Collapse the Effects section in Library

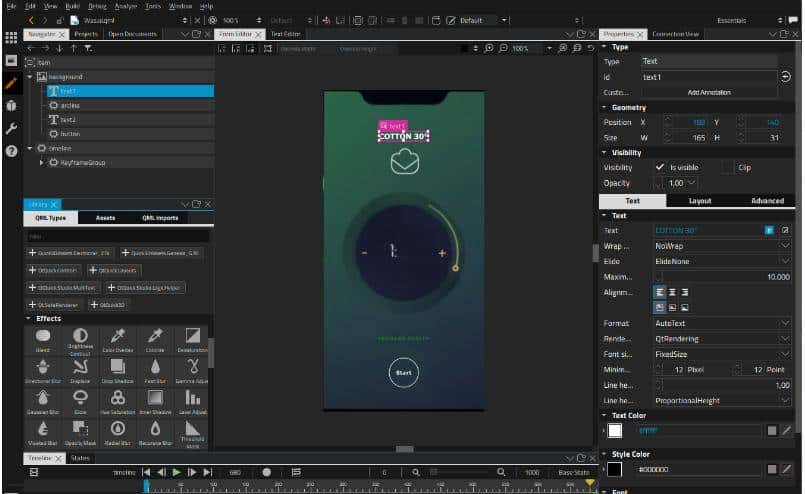click(28, 319)
